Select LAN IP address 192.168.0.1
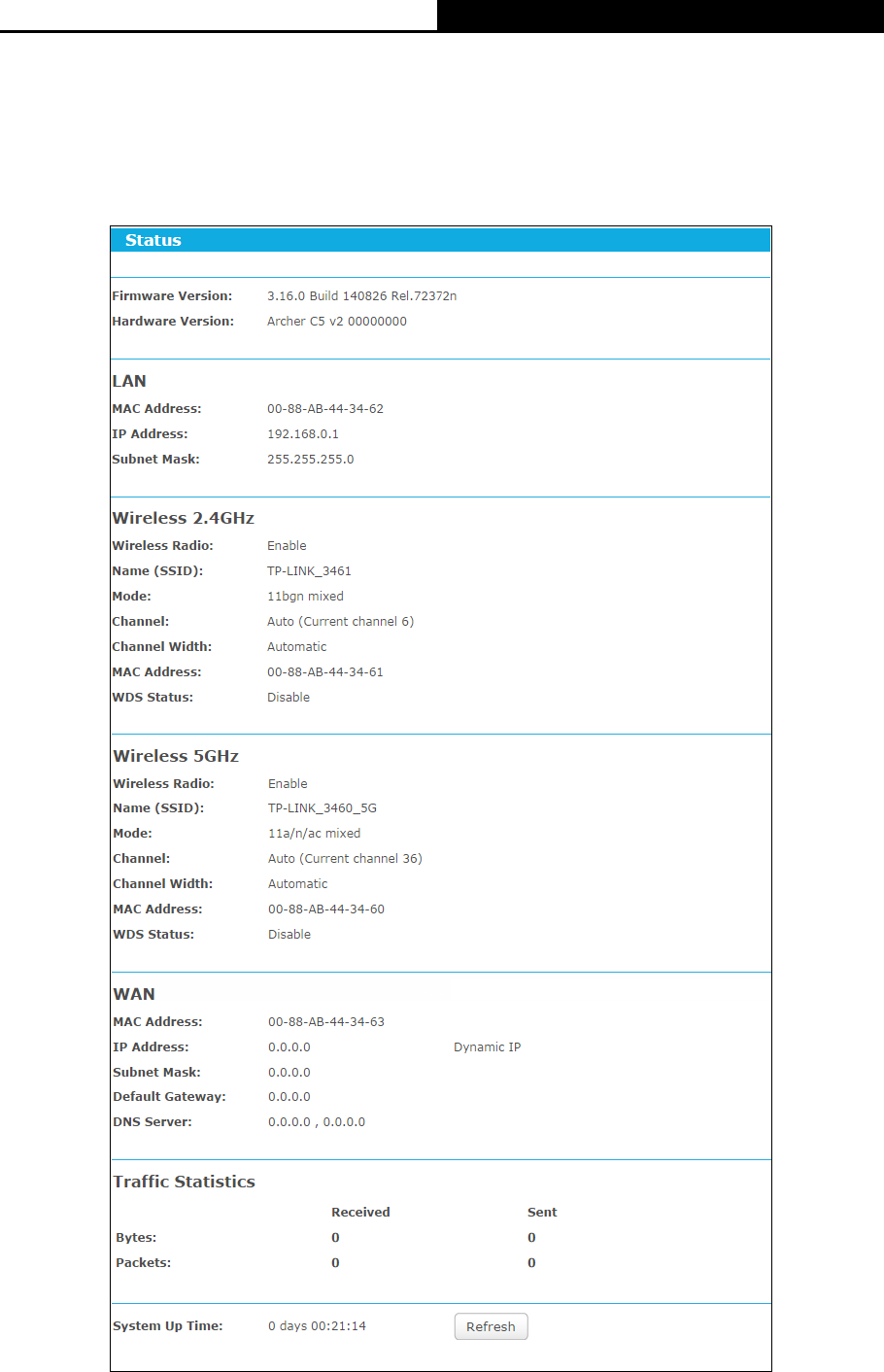 [303, 434]
